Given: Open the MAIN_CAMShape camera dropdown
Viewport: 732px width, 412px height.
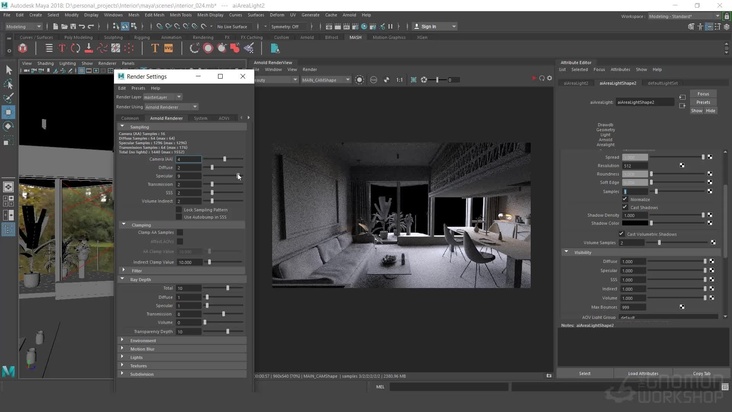Looking at the screenshot, I should pyautogui.click(x=325, y=80).
